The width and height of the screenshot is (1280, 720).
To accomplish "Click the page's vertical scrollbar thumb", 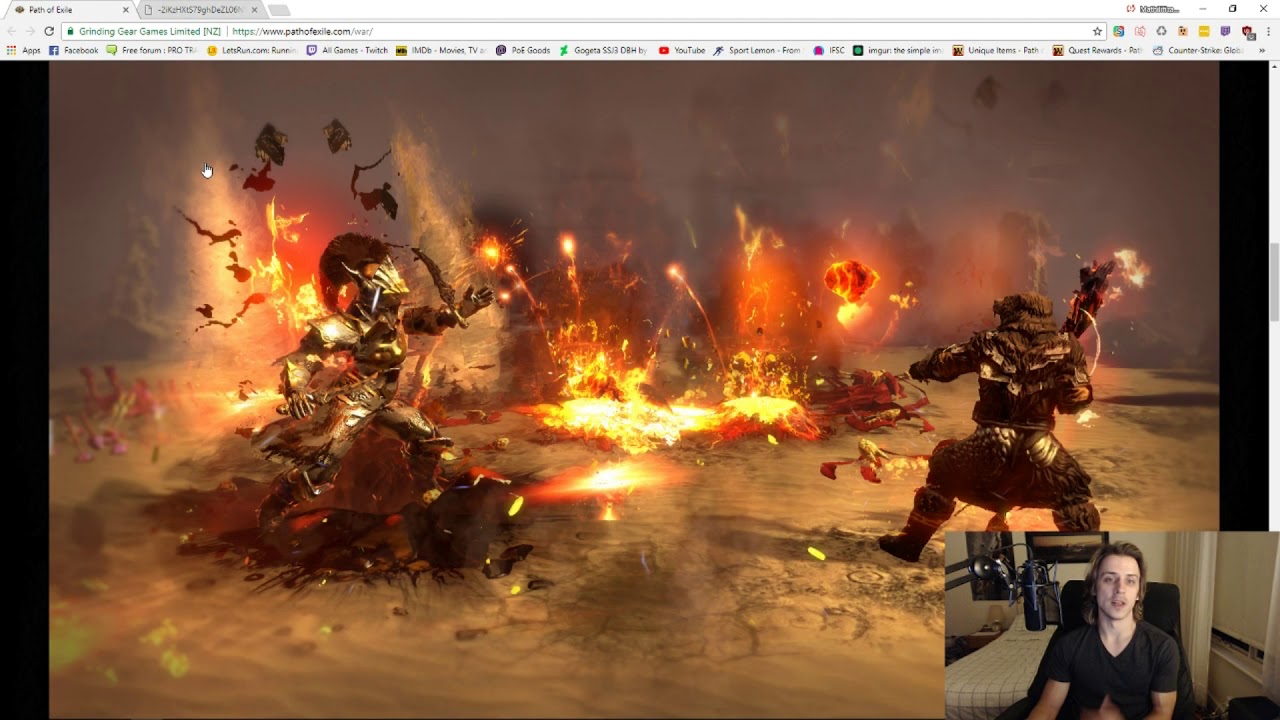I will point(1274,282).
